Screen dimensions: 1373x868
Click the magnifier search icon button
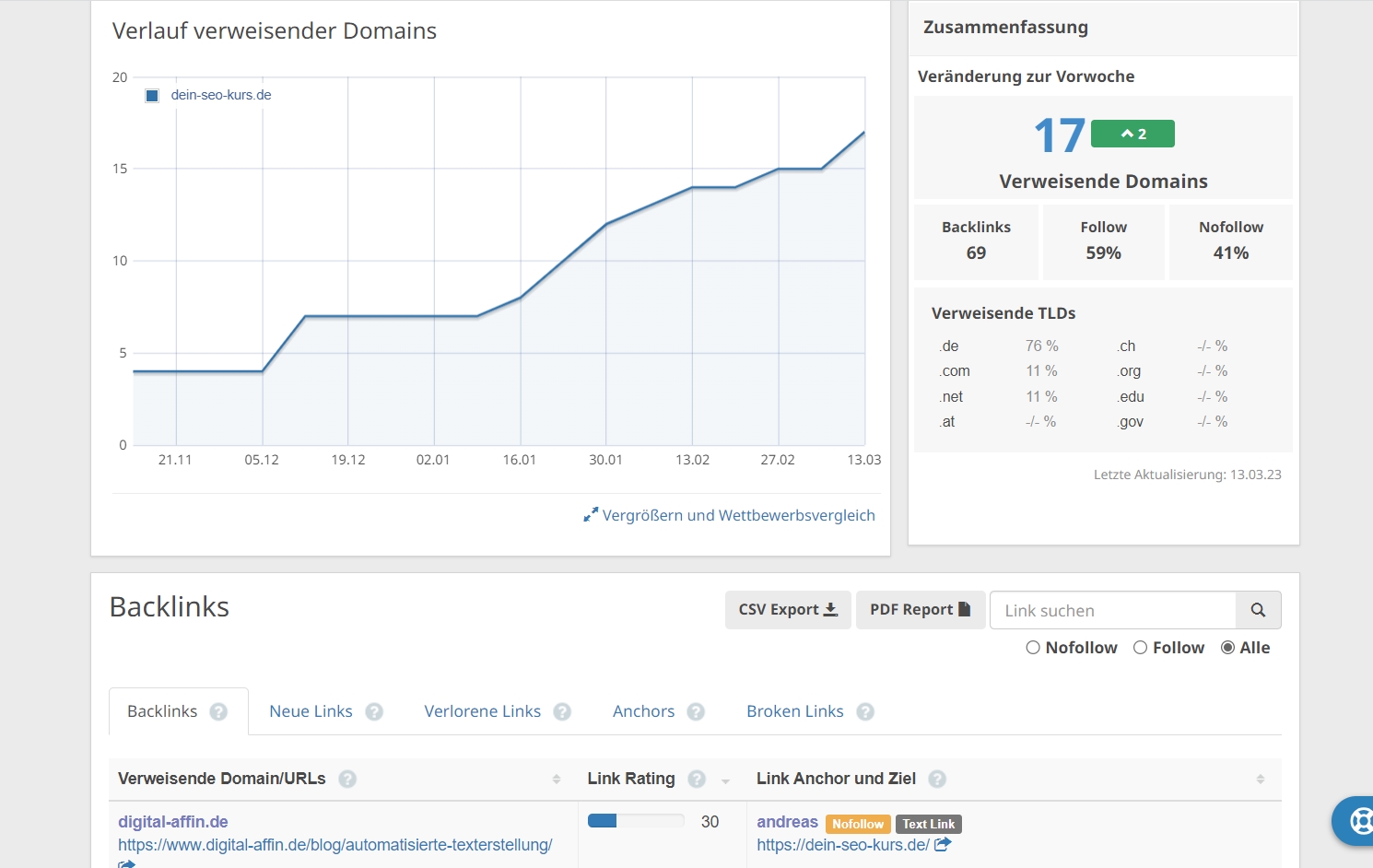(1258, 610)
